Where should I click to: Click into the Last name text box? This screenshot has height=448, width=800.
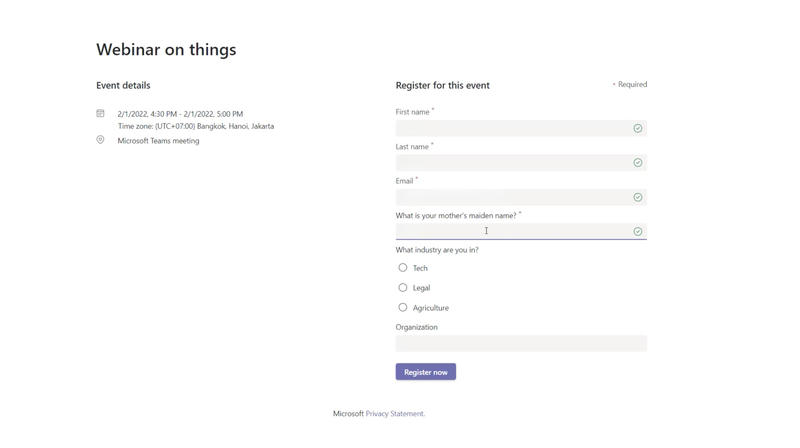tap(510, 162)
